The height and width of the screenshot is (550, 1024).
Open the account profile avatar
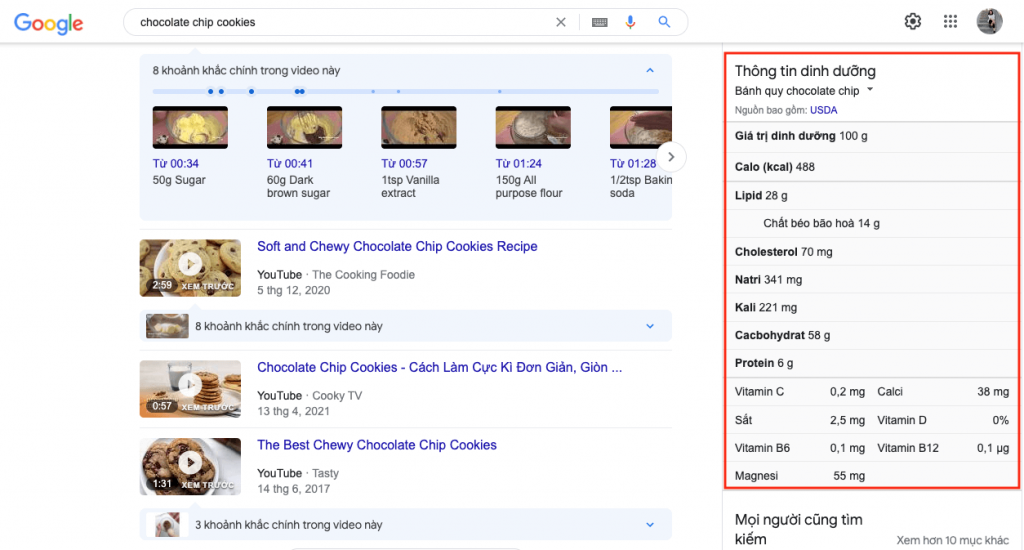click(x=989, y=22)
